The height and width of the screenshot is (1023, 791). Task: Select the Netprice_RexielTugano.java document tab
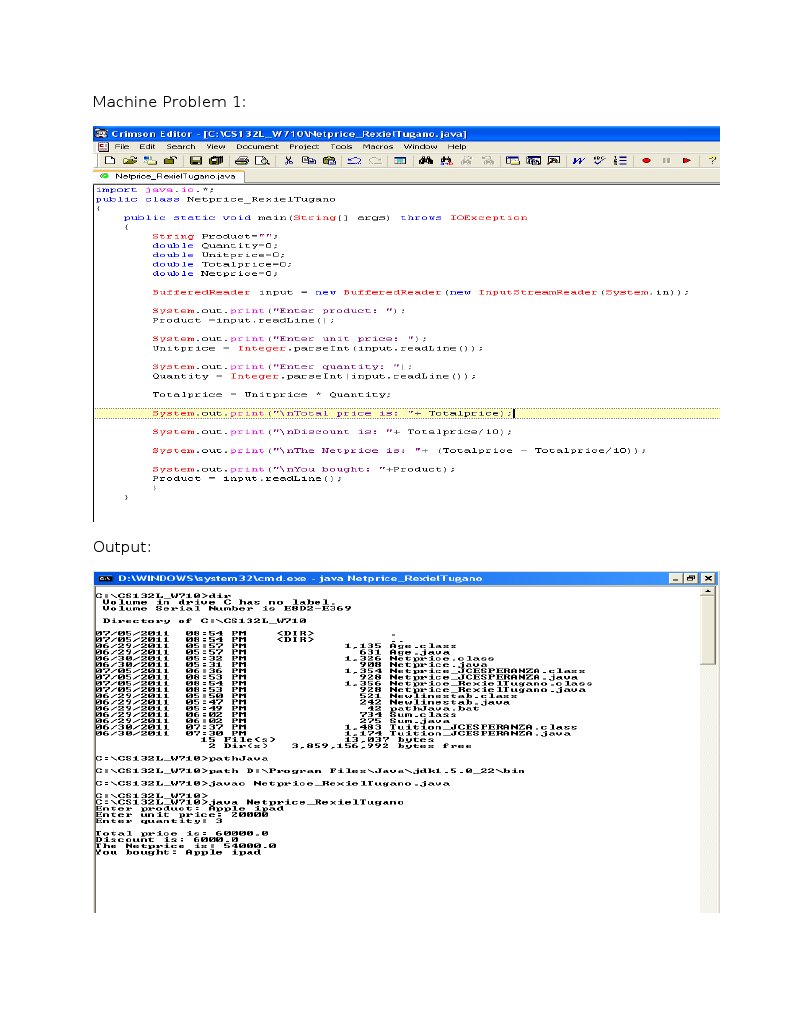click(170, 176)
